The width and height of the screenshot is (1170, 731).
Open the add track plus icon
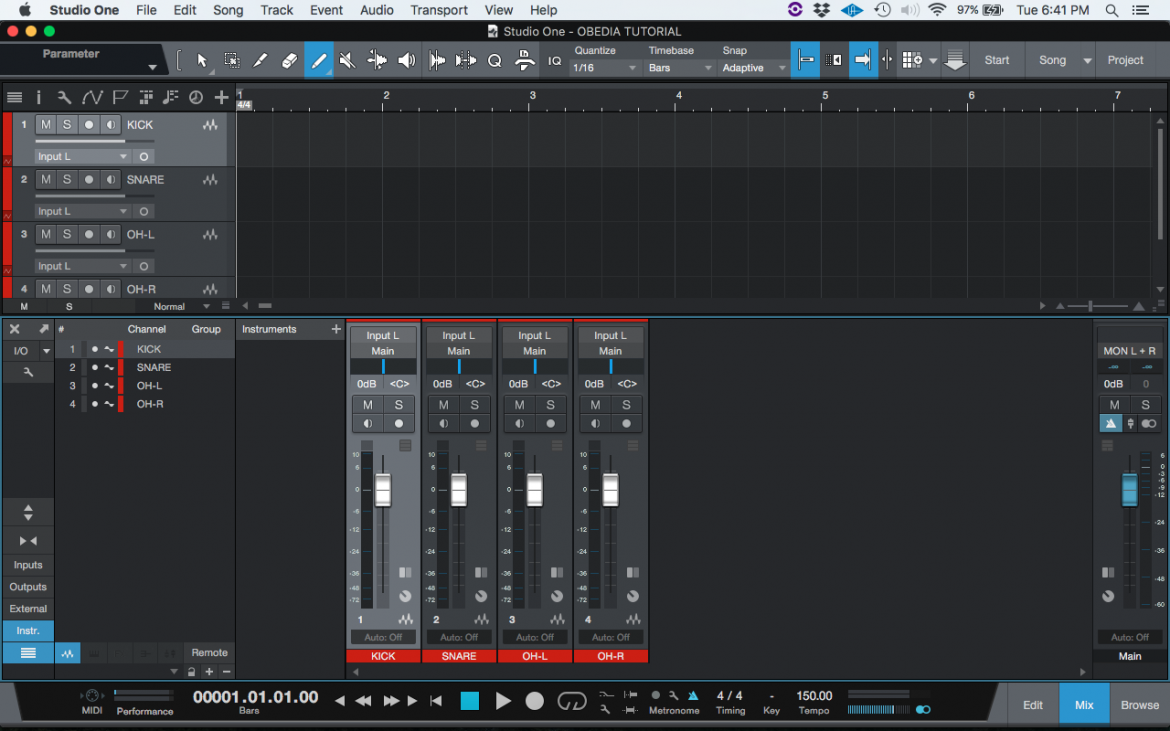tap(221, 97)
